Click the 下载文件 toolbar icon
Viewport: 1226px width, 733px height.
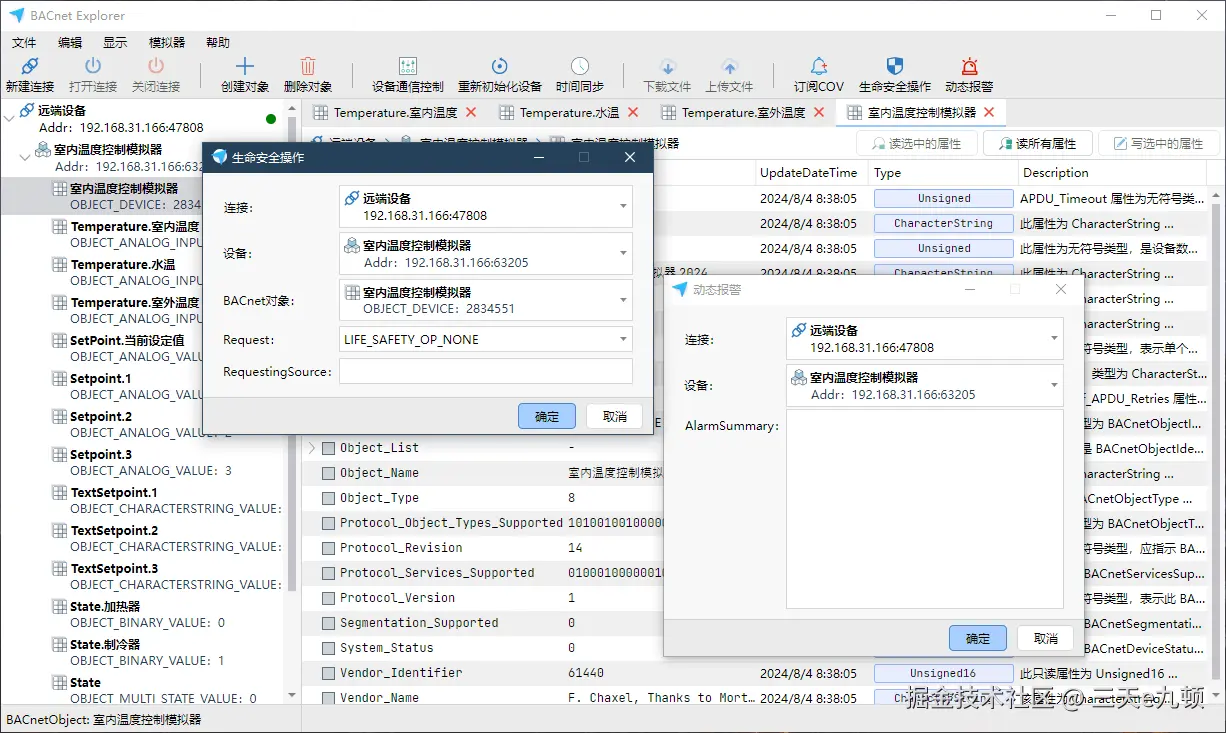point(667,67)
